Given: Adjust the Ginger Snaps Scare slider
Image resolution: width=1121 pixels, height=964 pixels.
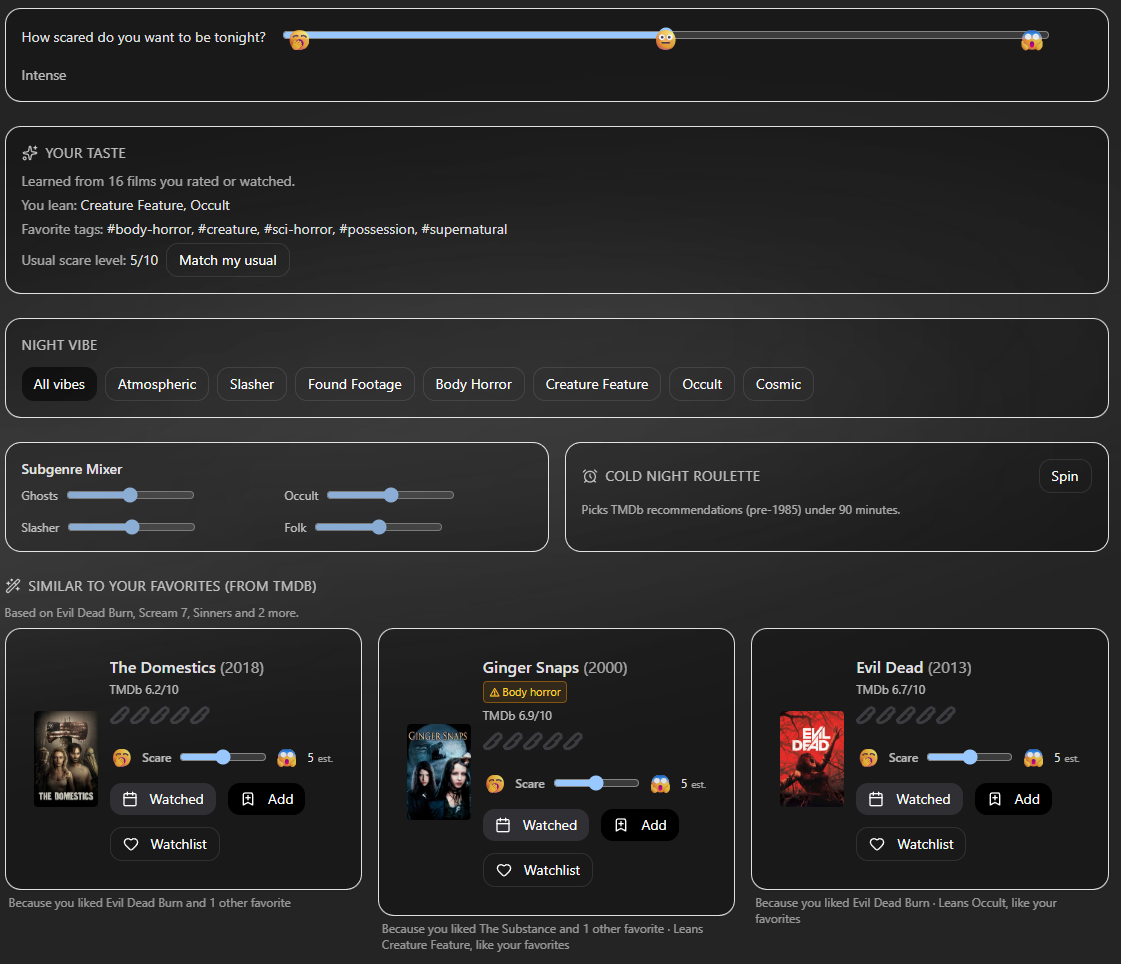Looking at the screenshot, I should pyautogui.click(x=596, y=783).
